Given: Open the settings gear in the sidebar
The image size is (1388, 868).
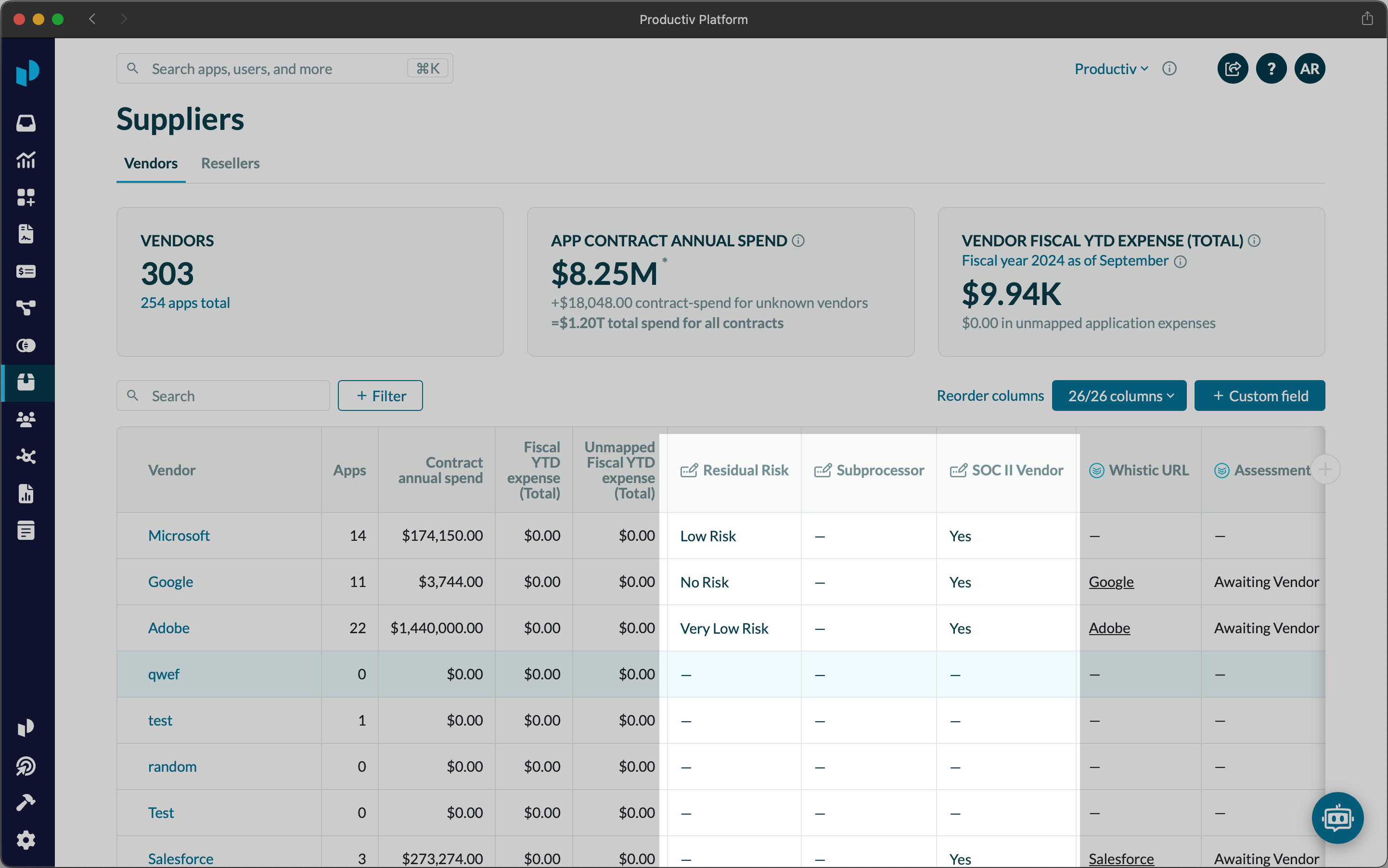Looking at the screenshot, I should (26, 840).
